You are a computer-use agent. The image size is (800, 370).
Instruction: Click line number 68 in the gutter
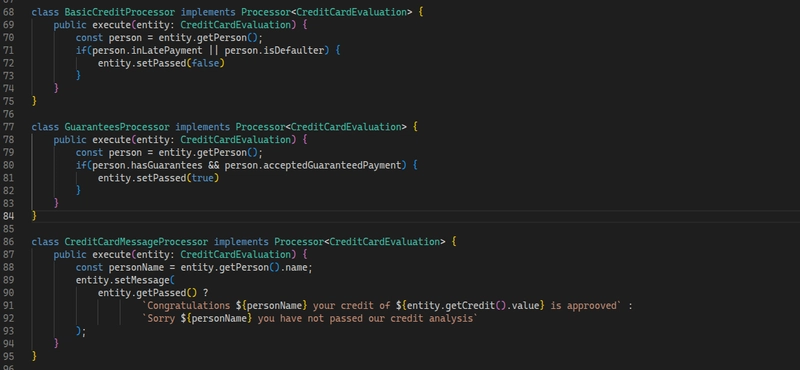9,12
